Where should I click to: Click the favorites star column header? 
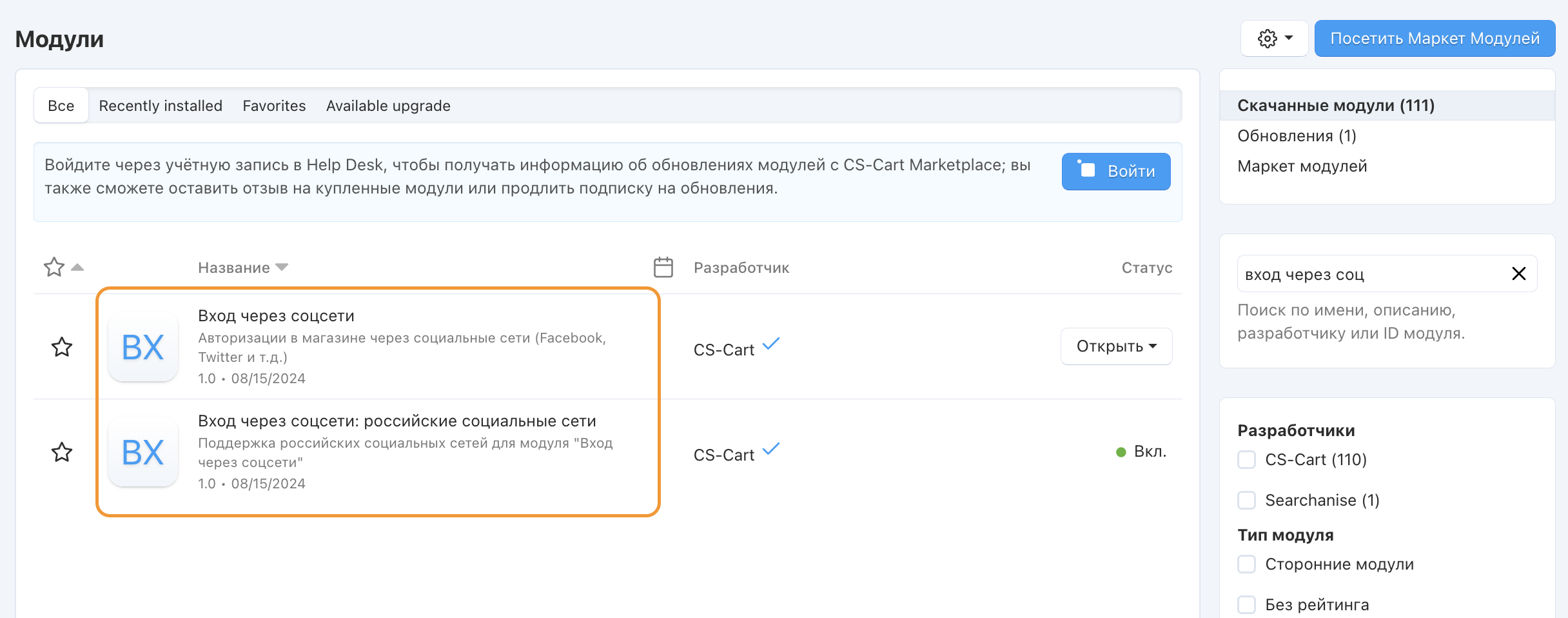tap(55, 267)
